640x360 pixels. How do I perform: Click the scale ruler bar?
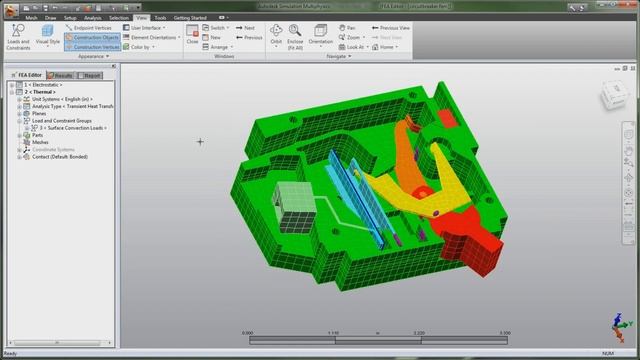[378, 340]
